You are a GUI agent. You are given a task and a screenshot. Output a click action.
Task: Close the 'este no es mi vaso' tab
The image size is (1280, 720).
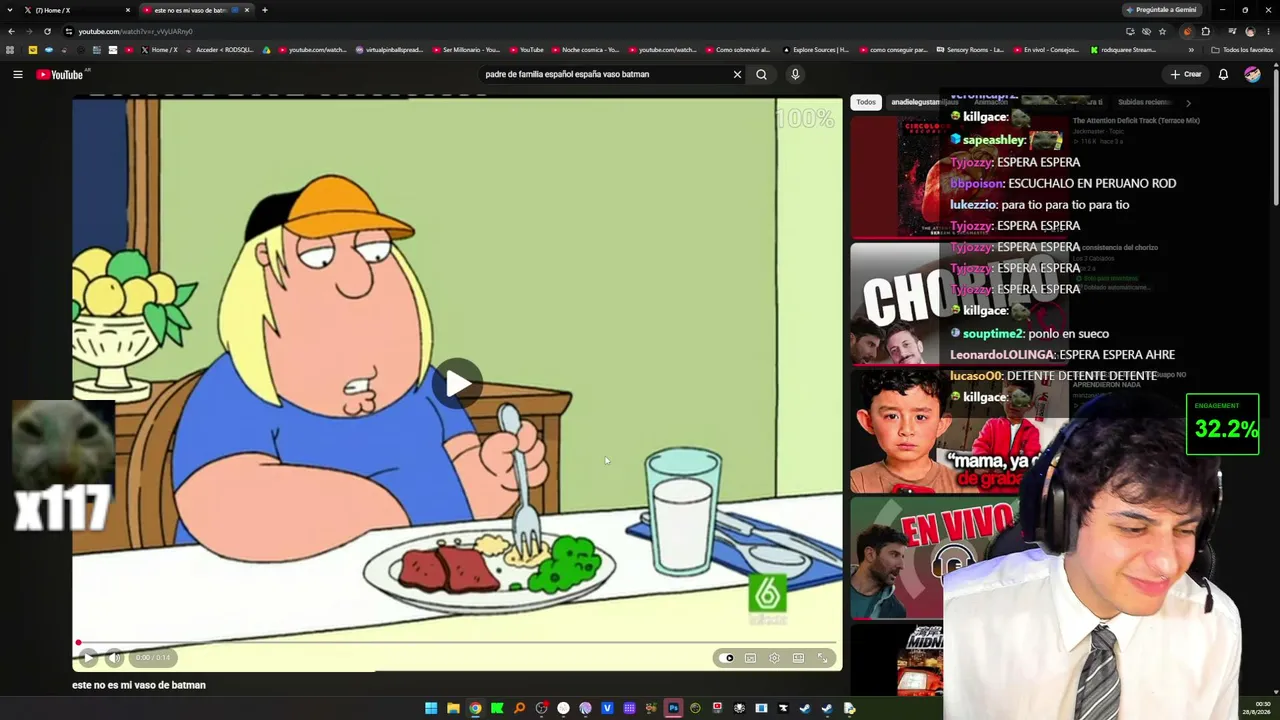(247, 10)
